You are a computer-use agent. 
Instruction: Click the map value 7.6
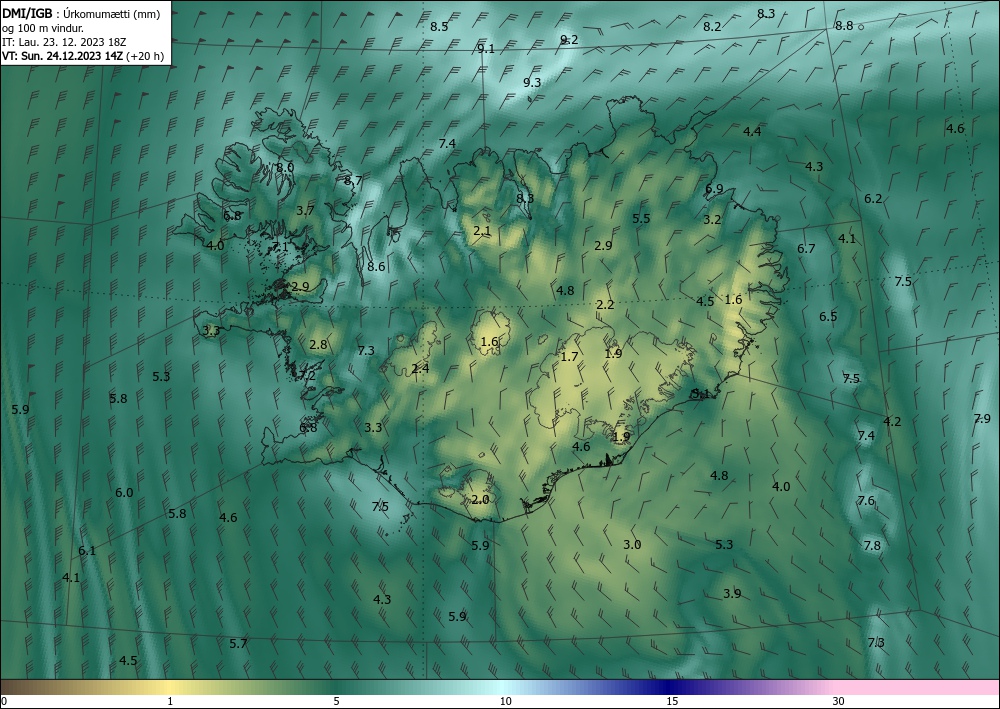(866, 501)
